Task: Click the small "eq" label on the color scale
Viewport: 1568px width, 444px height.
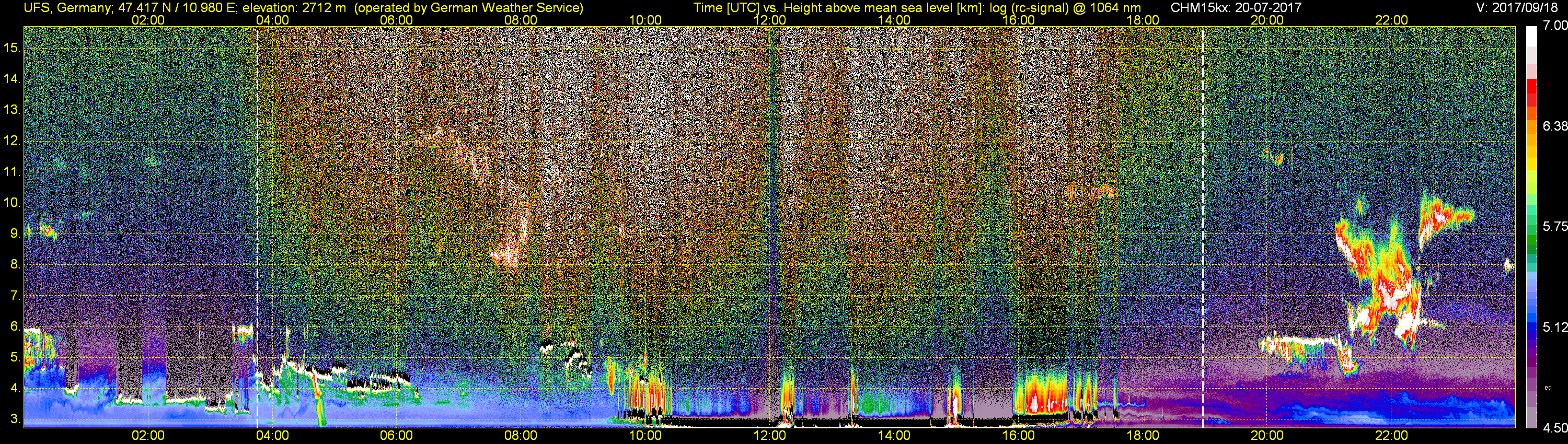Action: click(1549, 388)
